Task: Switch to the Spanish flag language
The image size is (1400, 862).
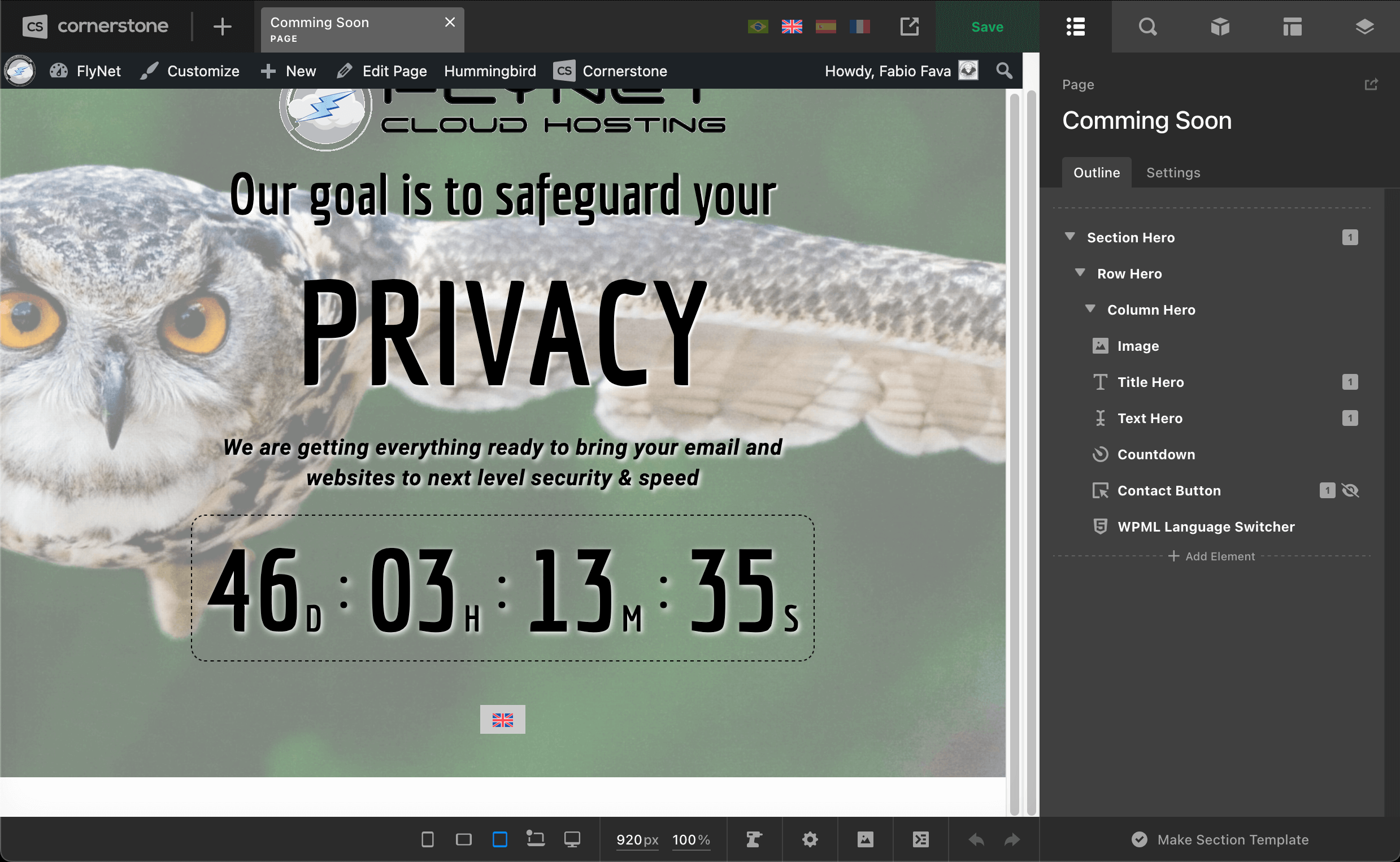Action: coord(825,27)
